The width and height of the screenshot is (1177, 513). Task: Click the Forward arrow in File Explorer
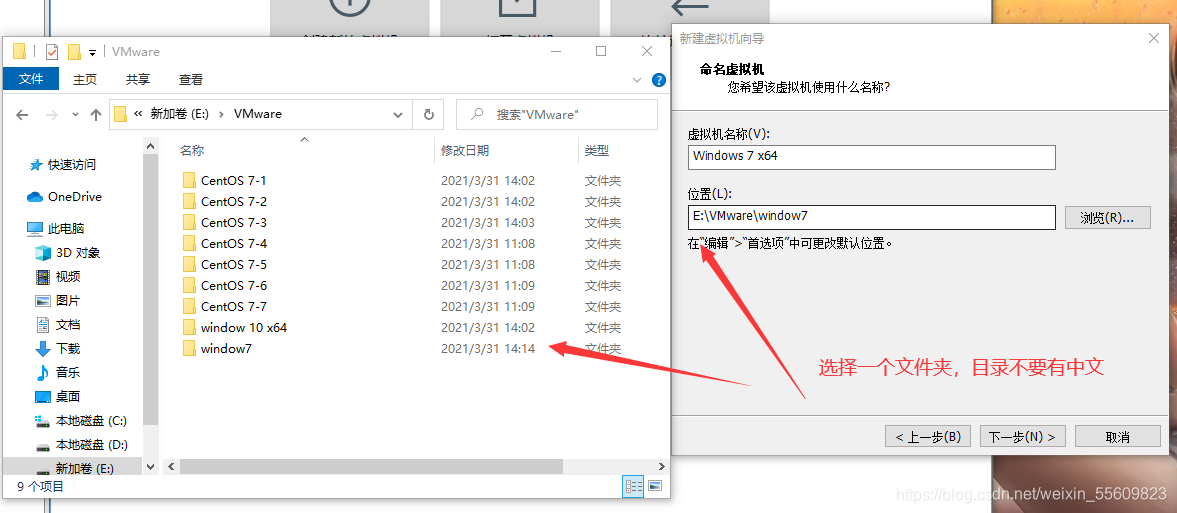click(51, 115)
